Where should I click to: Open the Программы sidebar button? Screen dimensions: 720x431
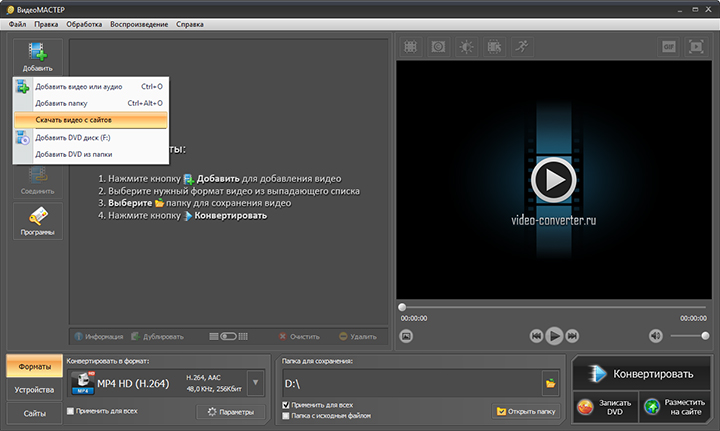pyautogui.click(x=38, y=221)
